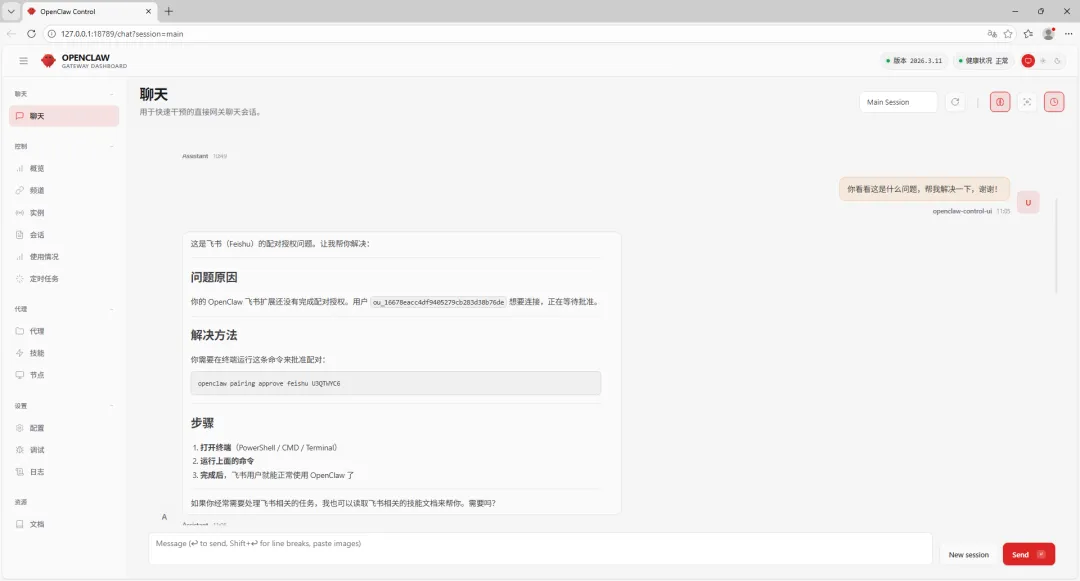The image size is (1080, 581).
Task: Open the tab search dropdown arrow
Action: [11, 12]
